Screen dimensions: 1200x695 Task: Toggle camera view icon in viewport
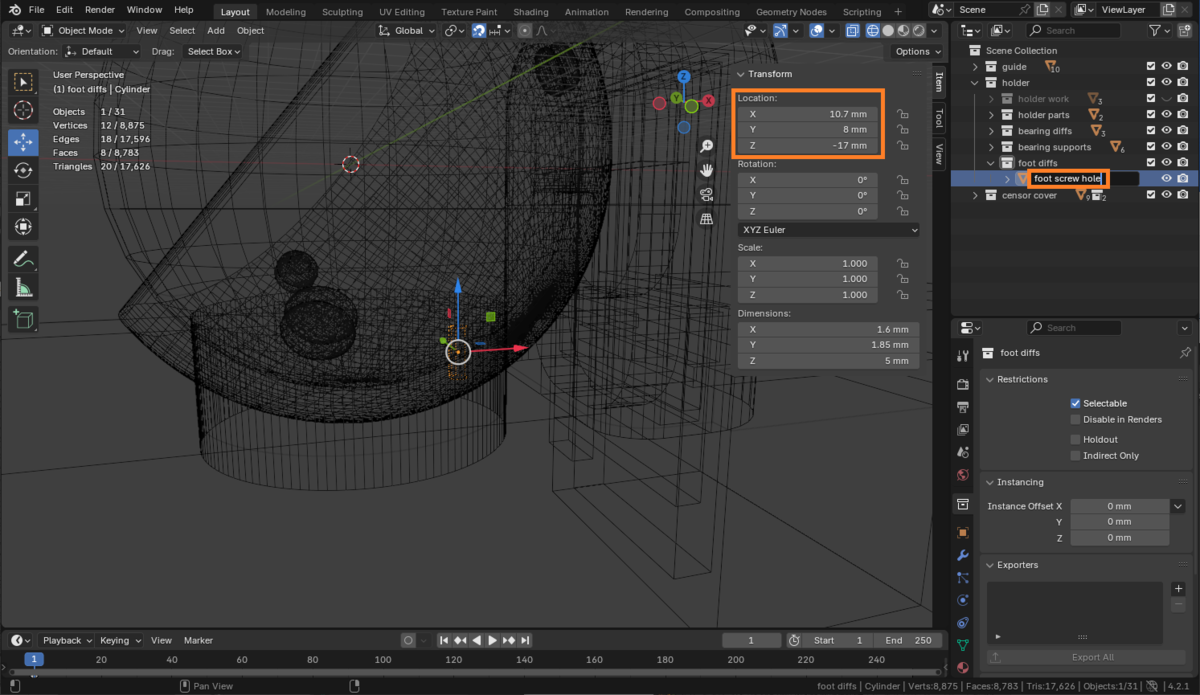(706, 194)
